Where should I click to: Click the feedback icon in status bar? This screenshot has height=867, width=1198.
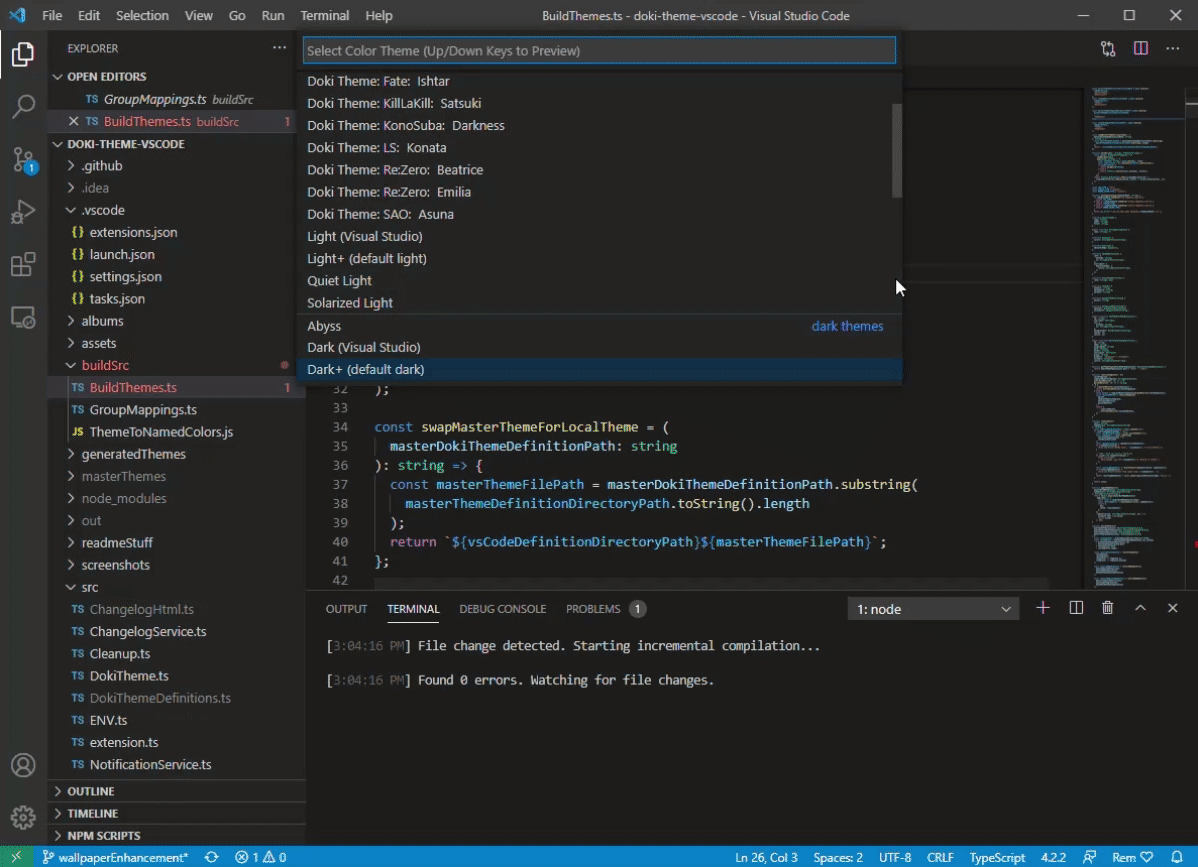1090,857
